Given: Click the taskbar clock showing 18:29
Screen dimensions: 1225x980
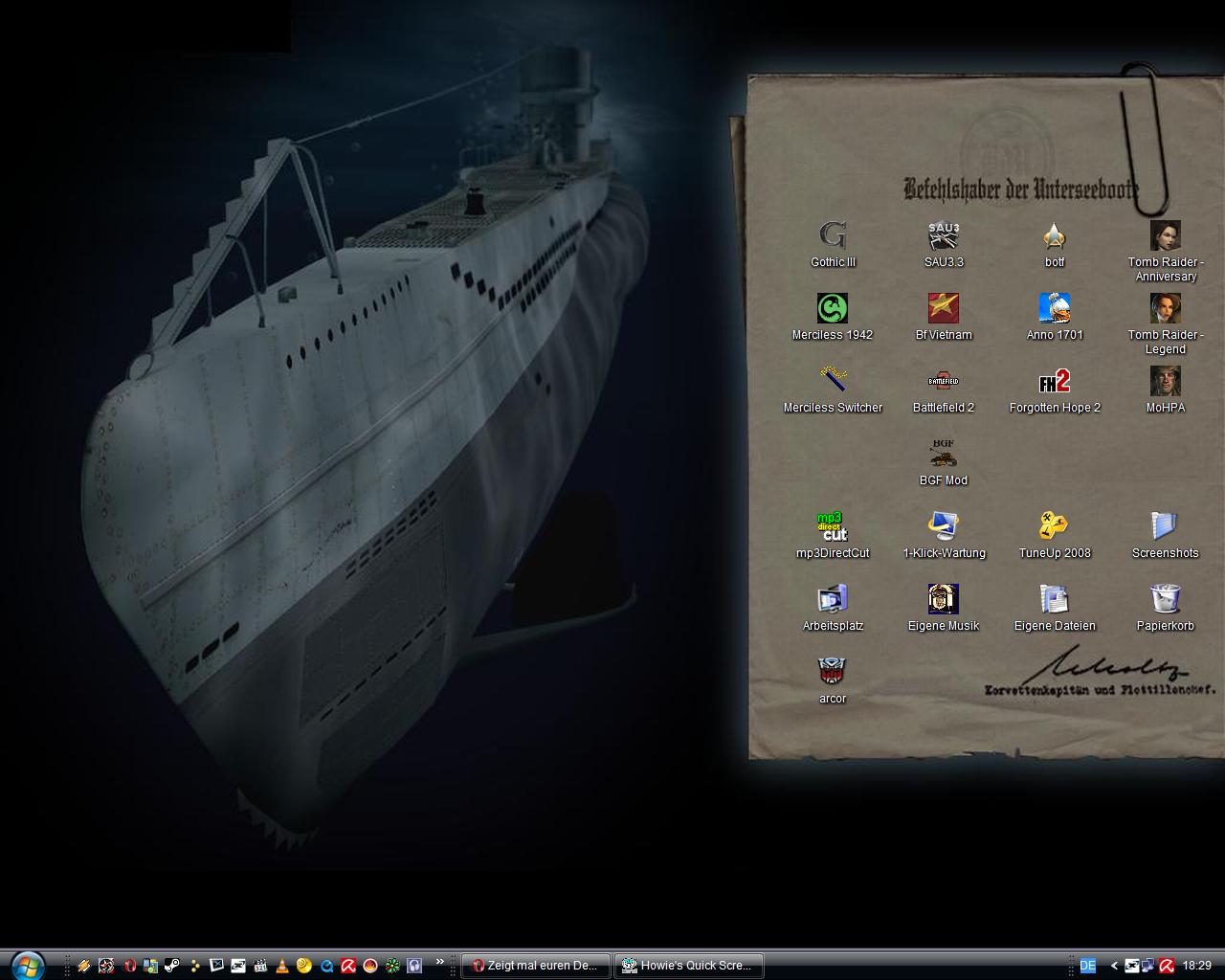Looking at the screenshot, I should tap(1197, 966).
